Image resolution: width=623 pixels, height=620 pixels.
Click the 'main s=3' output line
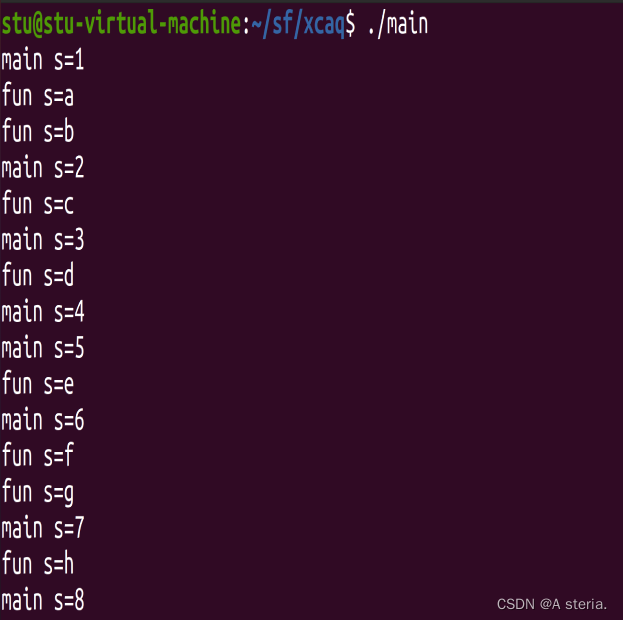tap(43, 240)
